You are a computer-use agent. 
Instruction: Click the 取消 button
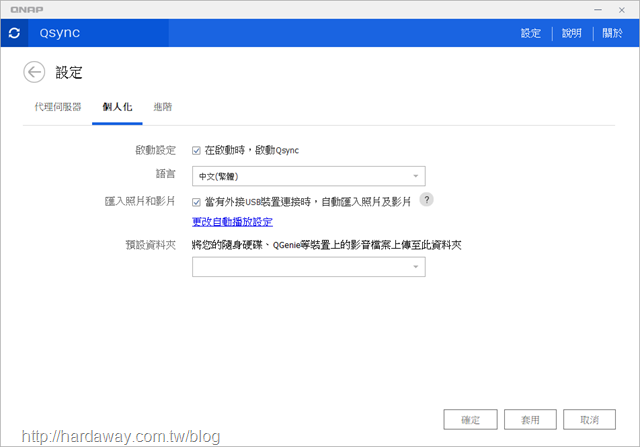(x=589, y=420)
